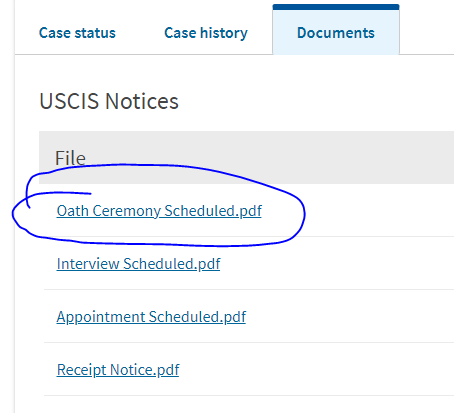Click the File column header

(x=70, y=158)
